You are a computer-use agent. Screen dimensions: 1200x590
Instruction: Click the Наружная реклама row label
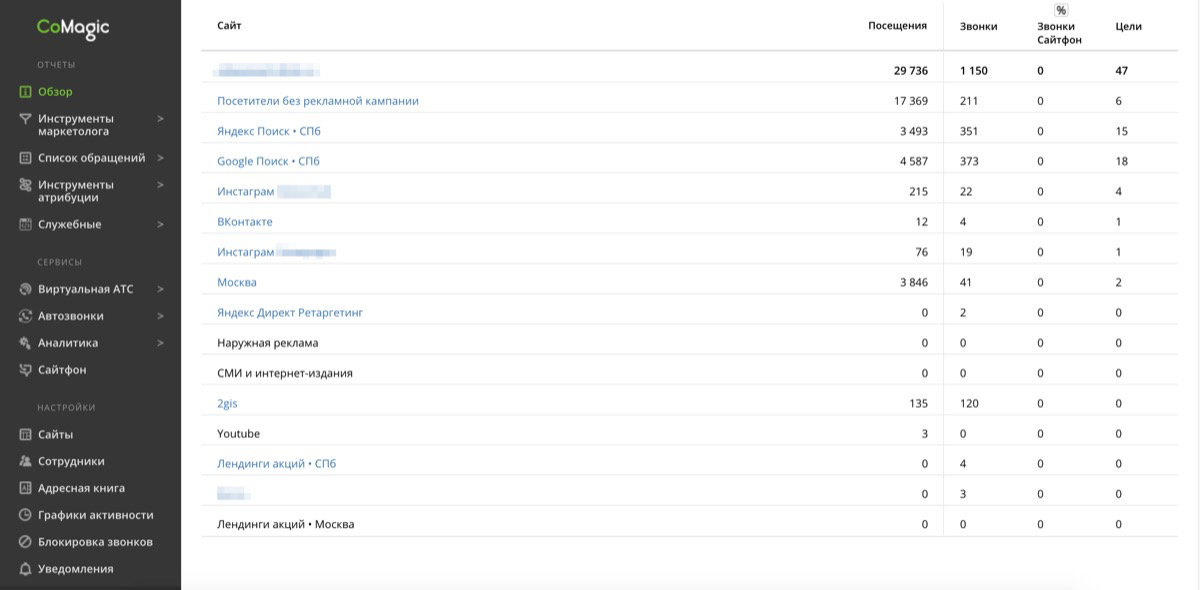[x=268, y=343]
